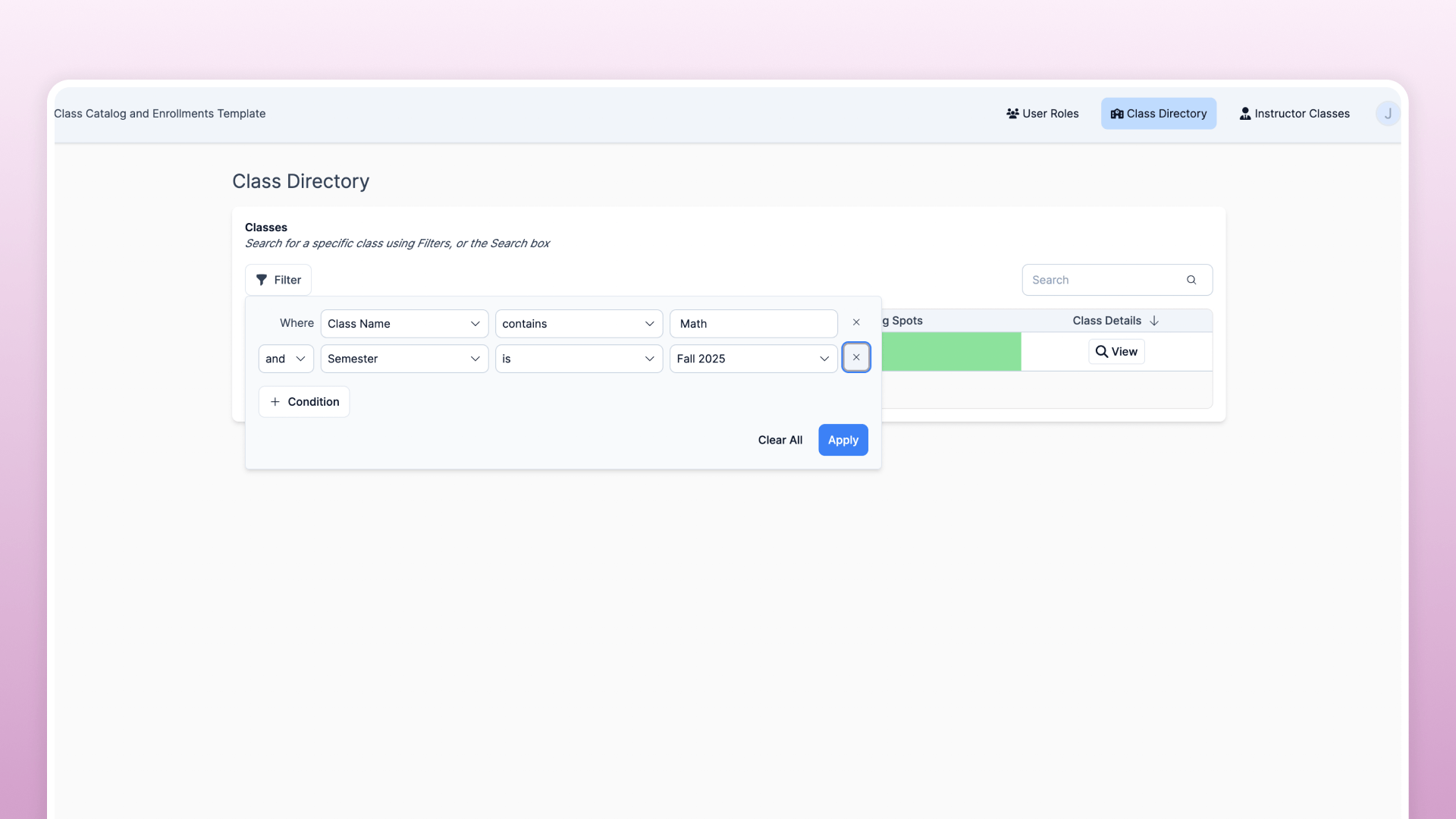Expand the contains operator dropdown

coord(579,324)
